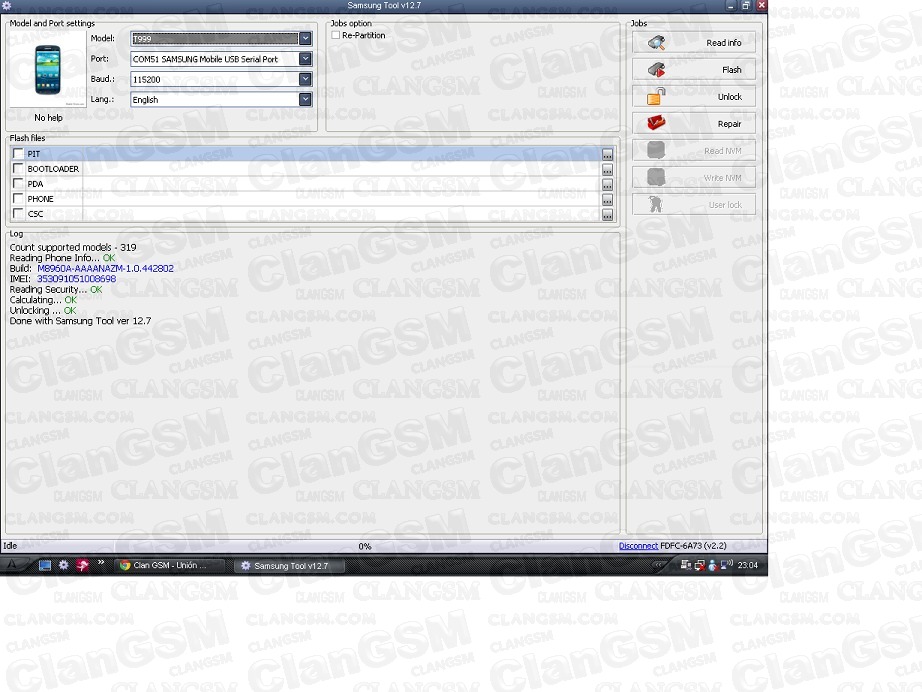
Task: Tick the PIT checkbox
Action: click(x=18, y=153)
